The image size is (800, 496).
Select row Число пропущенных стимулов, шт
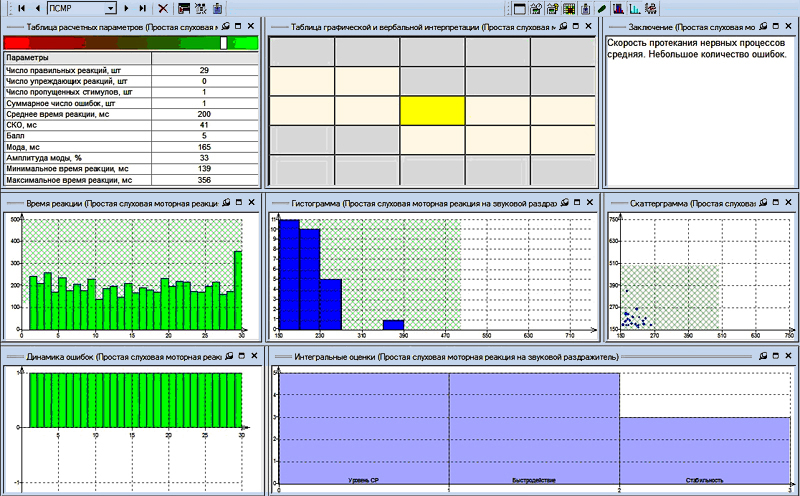pyautogui.click(x=131, y=92)
